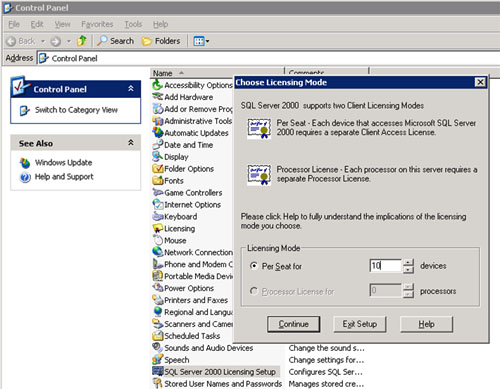
Task: Open the Forward button history dropdown arrow
Action: [69, 41]
